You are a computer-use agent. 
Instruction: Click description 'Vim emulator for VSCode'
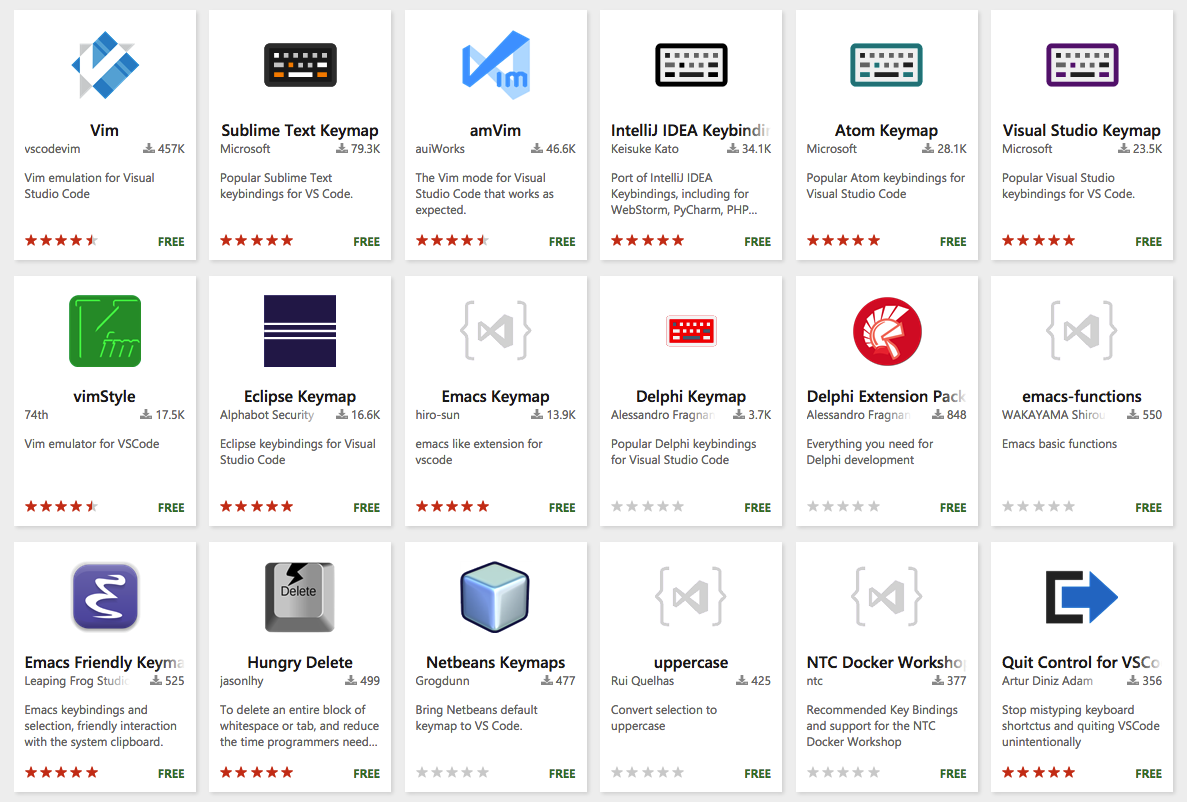point(92,444)
